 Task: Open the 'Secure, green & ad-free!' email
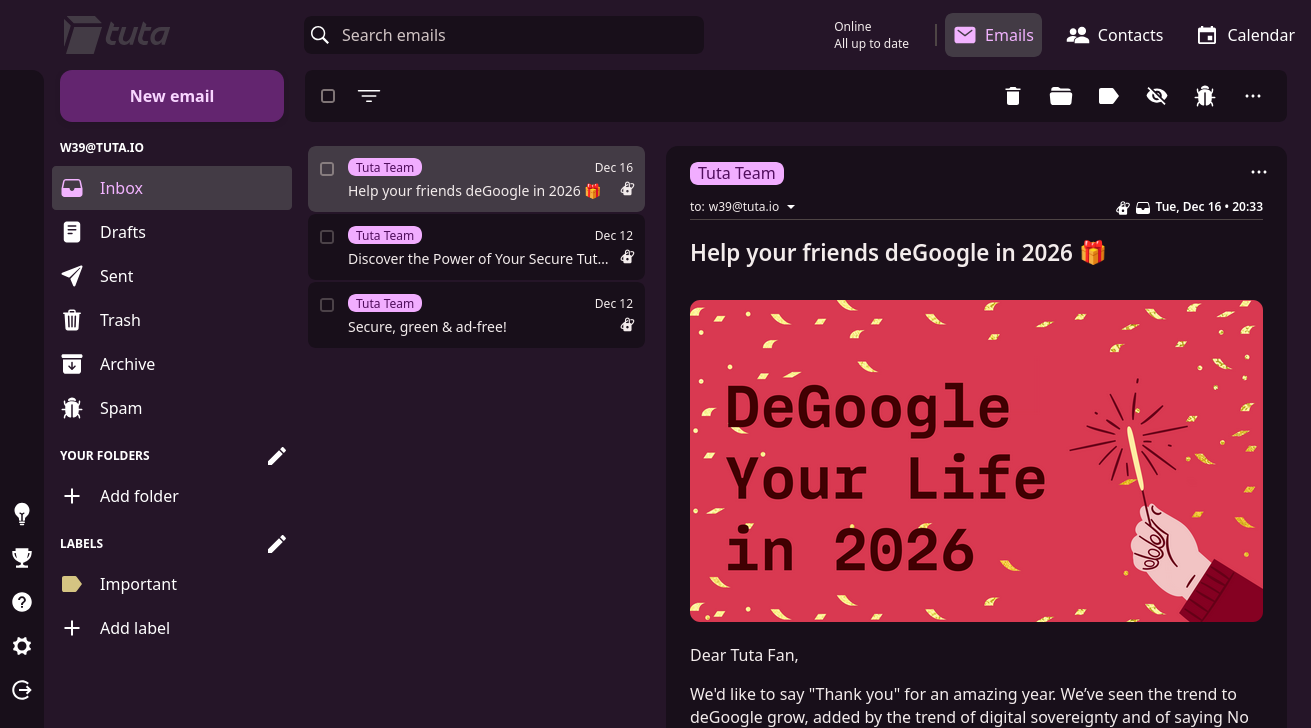point(476,315)
